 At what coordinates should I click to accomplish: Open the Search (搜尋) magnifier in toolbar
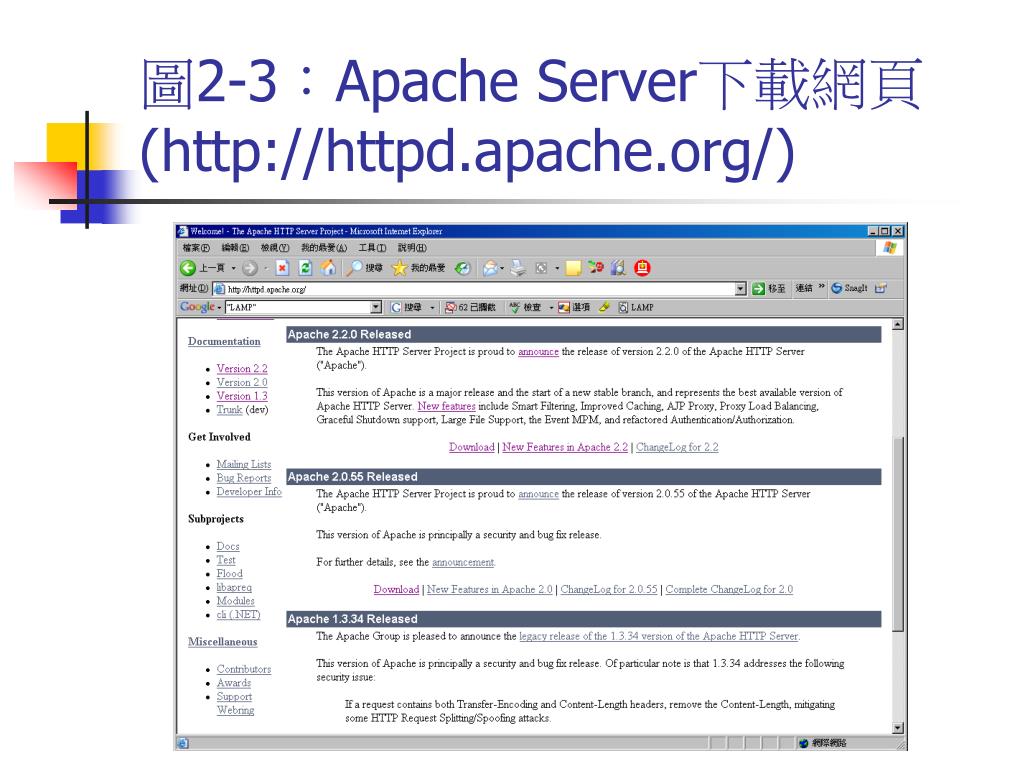pyautogui.click(x=364, y=268)
